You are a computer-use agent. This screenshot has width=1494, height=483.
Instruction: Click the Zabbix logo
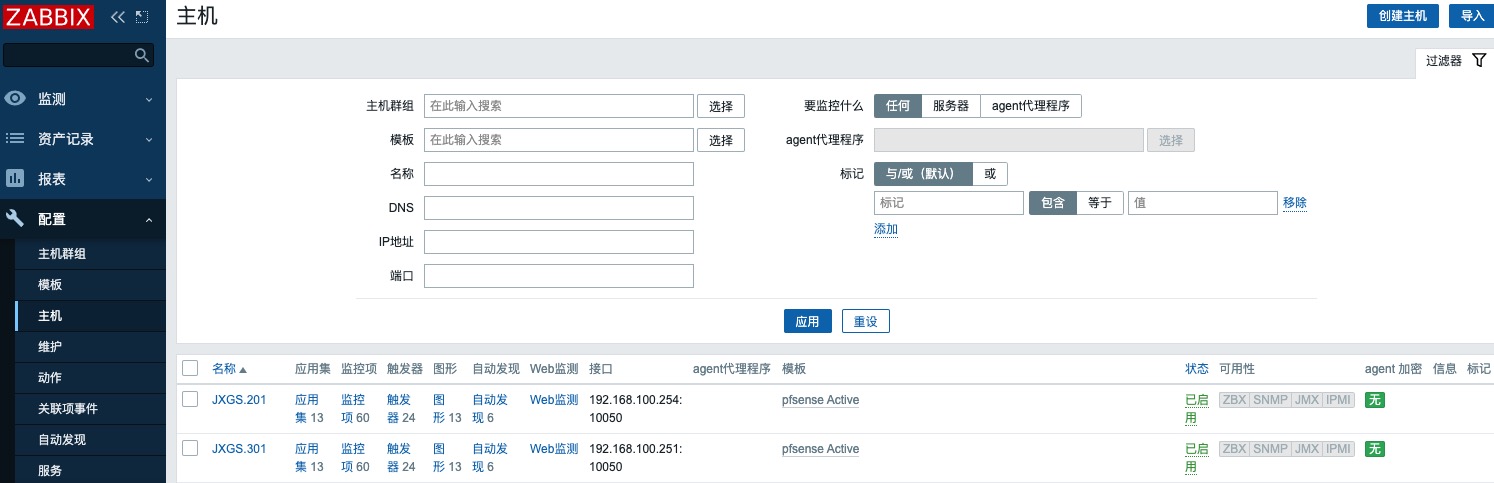(x=50, y=17)
